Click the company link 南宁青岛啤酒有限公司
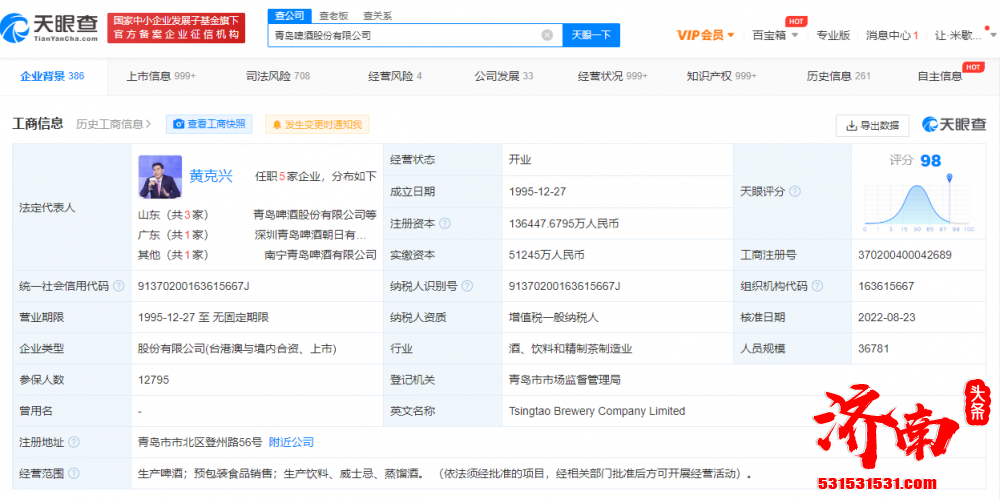1000x499 pixels. pyautogui.click(x=321, y=255)
